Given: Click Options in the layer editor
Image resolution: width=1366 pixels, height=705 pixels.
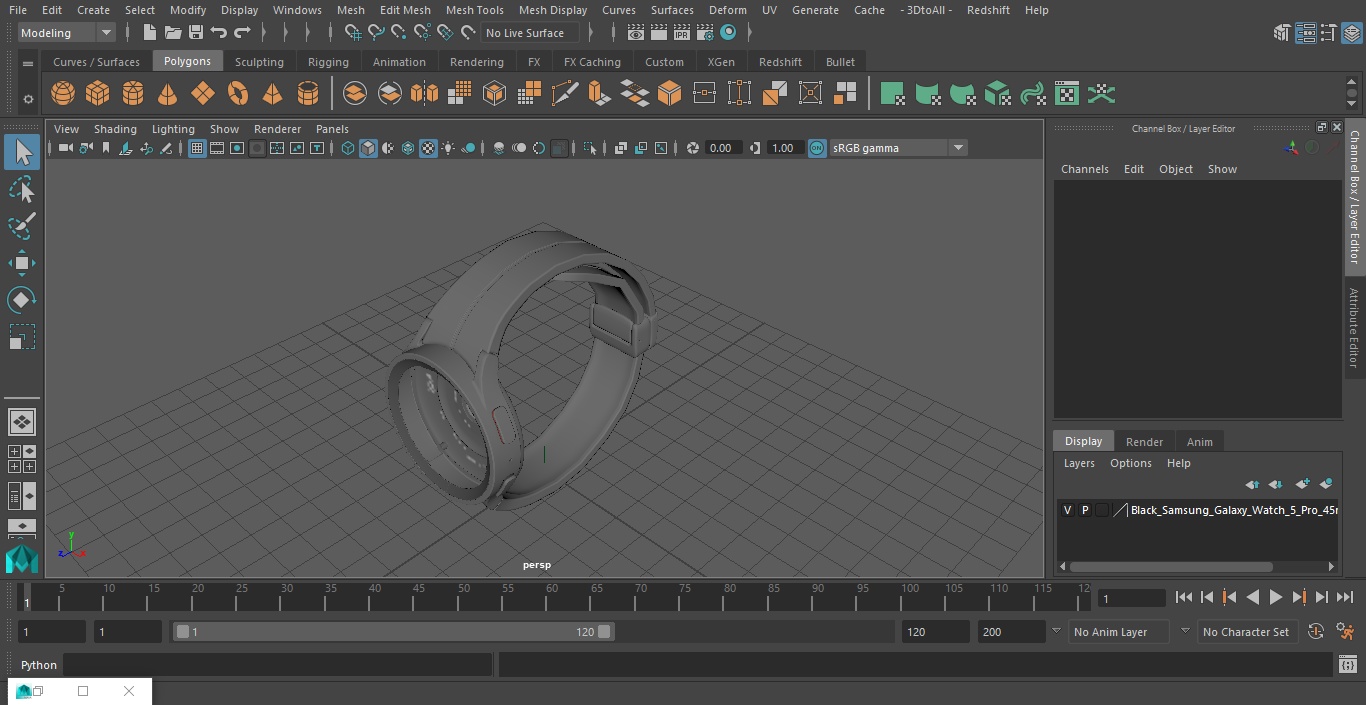Looking at the screenshot, I should pos(1130,463).
